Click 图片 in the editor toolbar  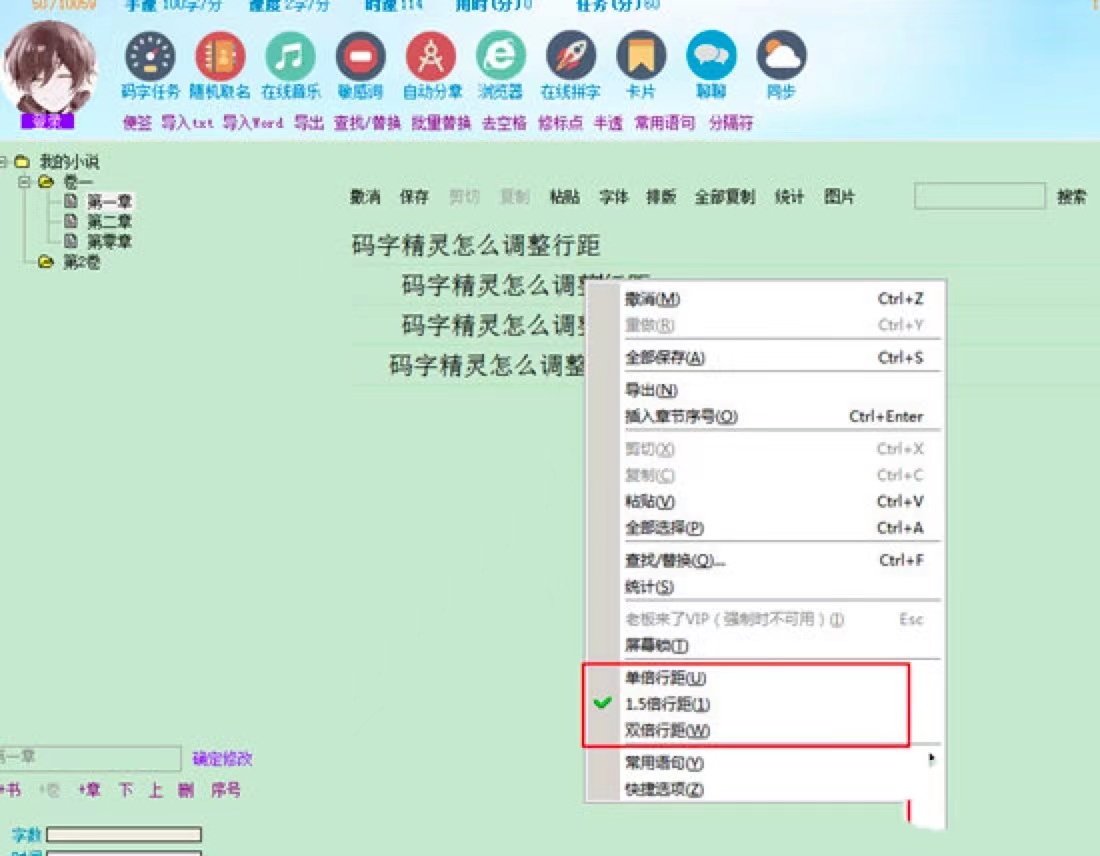(839, 197)
